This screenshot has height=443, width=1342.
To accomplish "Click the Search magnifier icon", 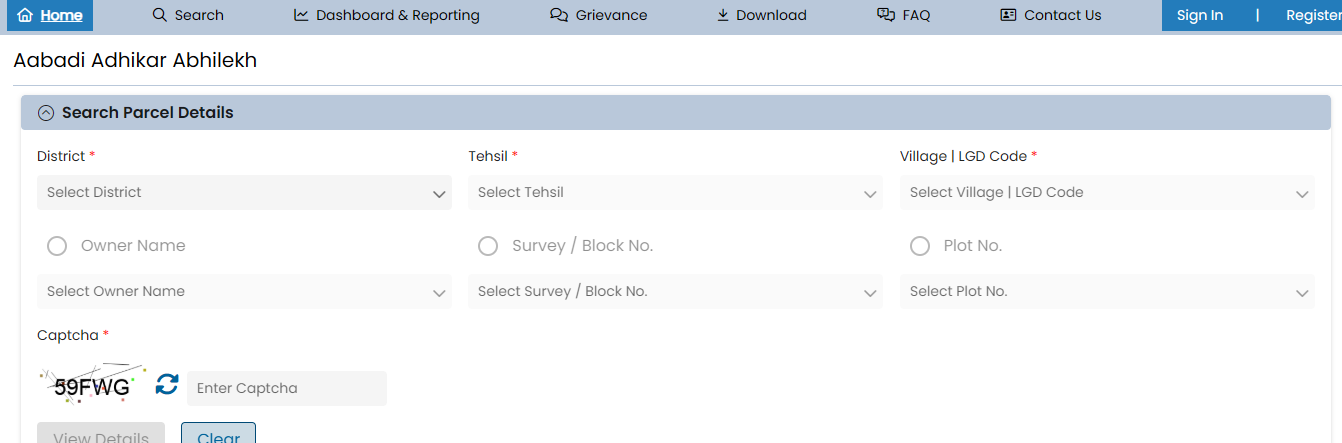I will (x=159, y=15).
